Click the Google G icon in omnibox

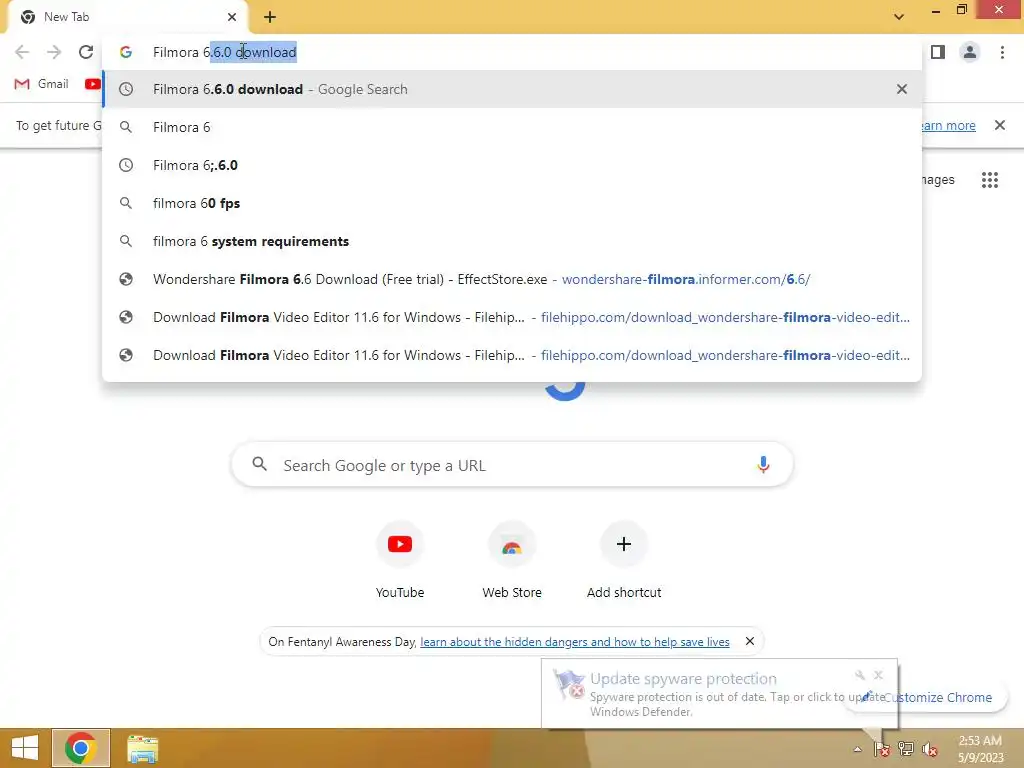click(126, 52)
